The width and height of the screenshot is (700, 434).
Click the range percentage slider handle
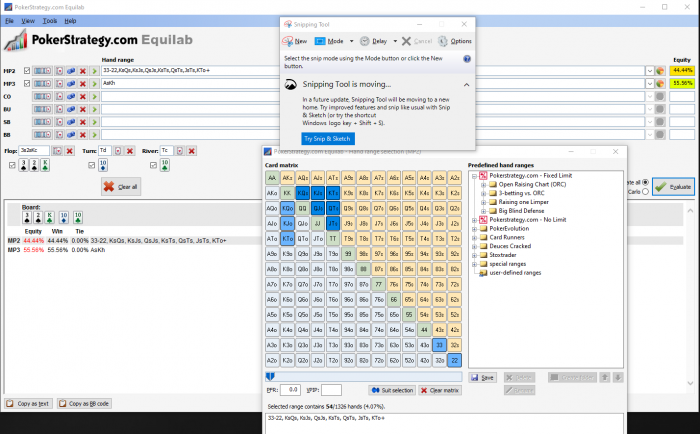[x=270, y=376]
